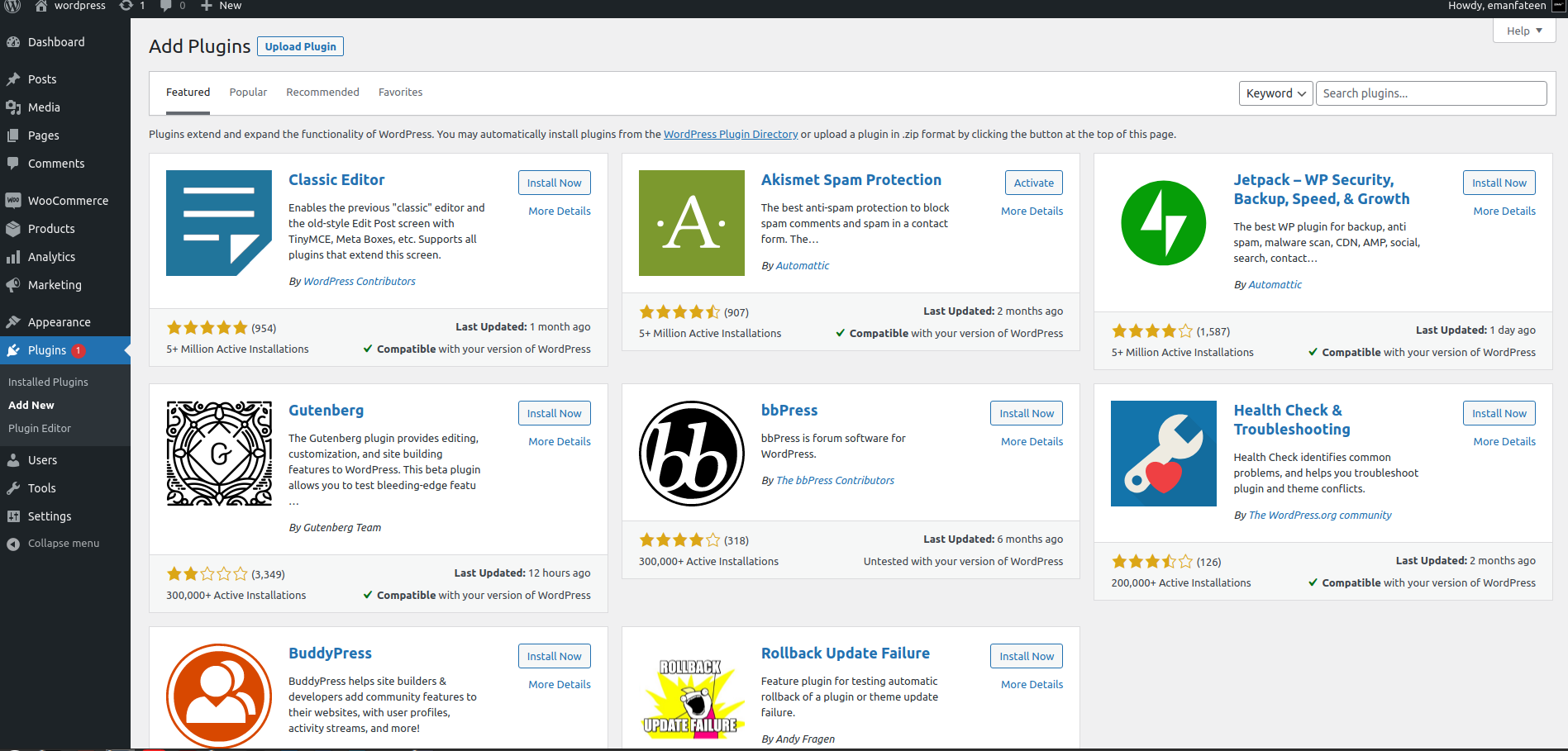Click the Plugins plug icon
This screenshot has height=751, width=1568.
click(13, 350)
